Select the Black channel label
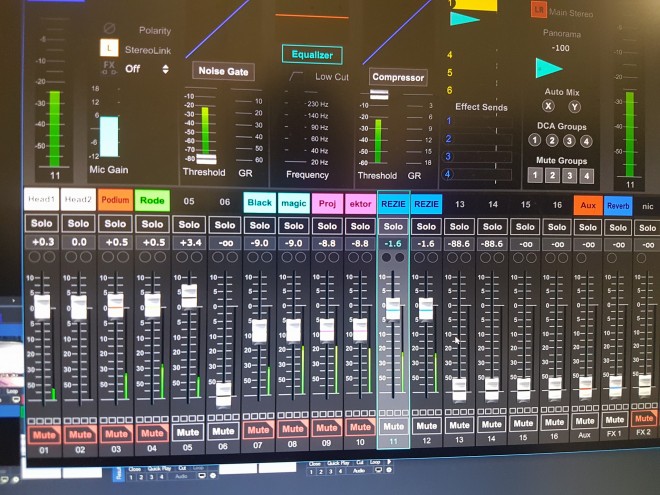The height and width of the screenshot is (495, 660). point(260,202)
